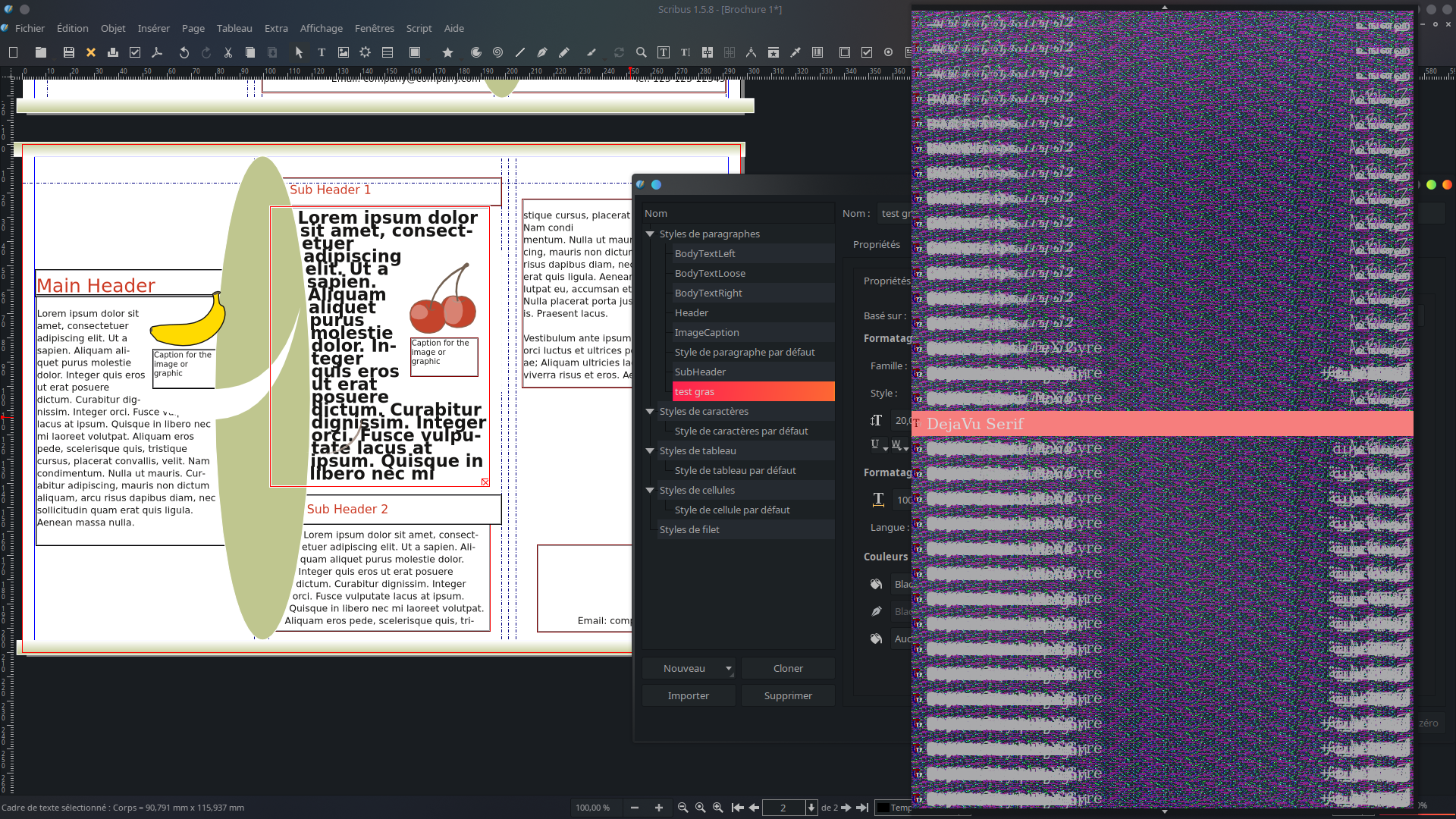Open the Nouveau button dropdown arrow
Image resolution: width=1456 pixels, height=819 pixels.
[x=728, y=669]
